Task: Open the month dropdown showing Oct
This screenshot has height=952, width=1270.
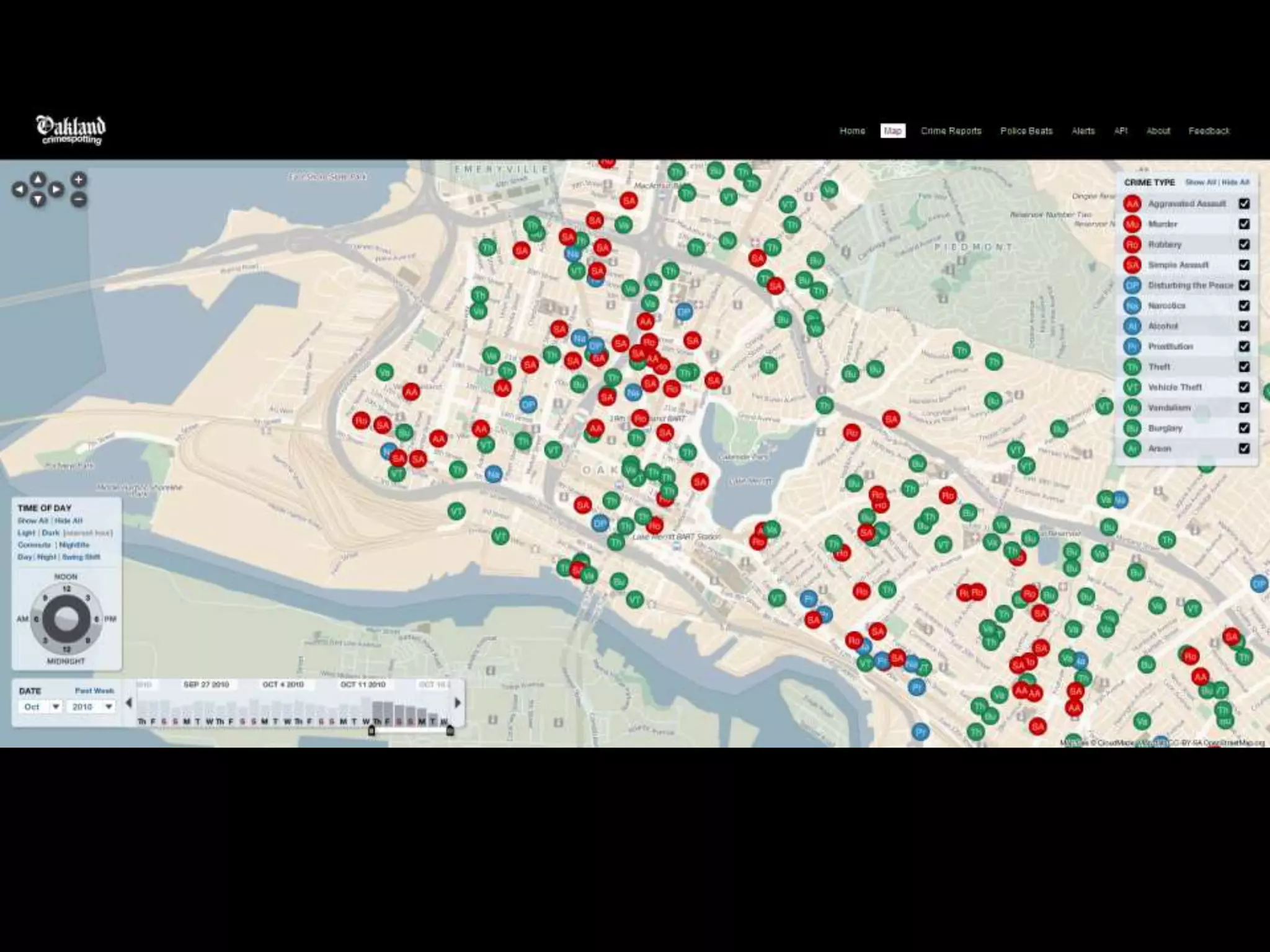Action: click(41, 707)
